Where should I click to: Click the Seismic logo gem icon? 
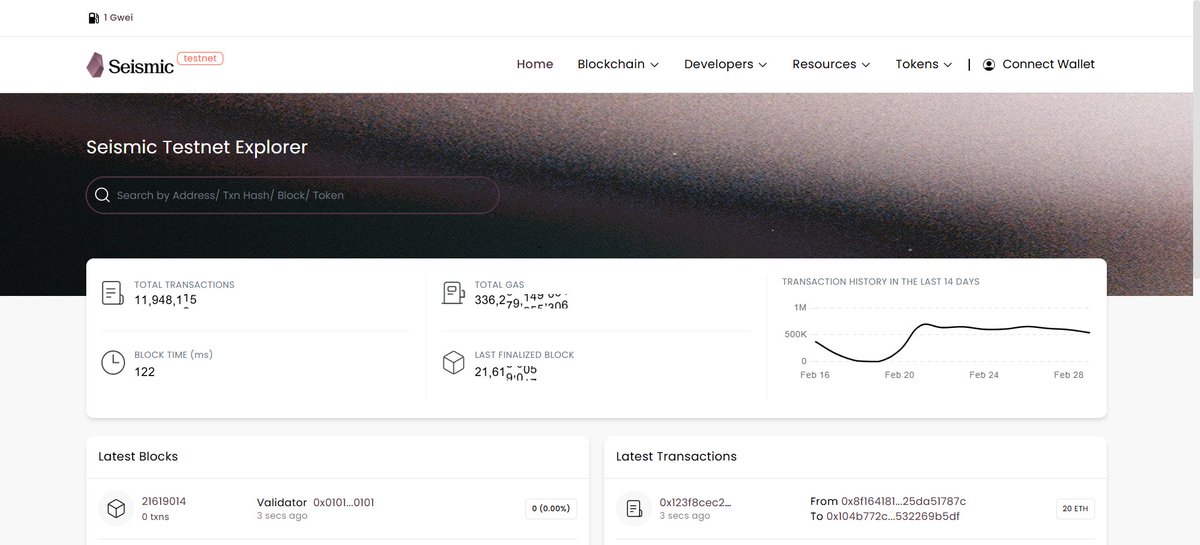[x=95, y=65]
